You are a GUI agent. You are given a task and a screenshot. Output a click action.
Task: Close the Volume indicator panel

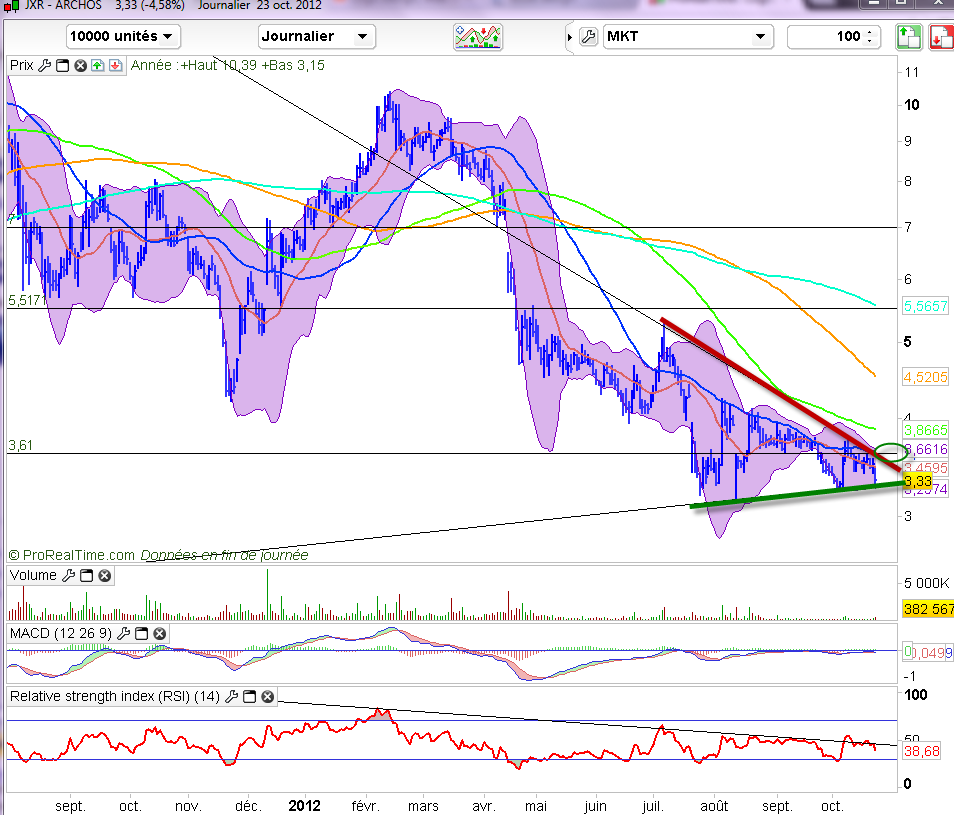(x=104, y=576)
